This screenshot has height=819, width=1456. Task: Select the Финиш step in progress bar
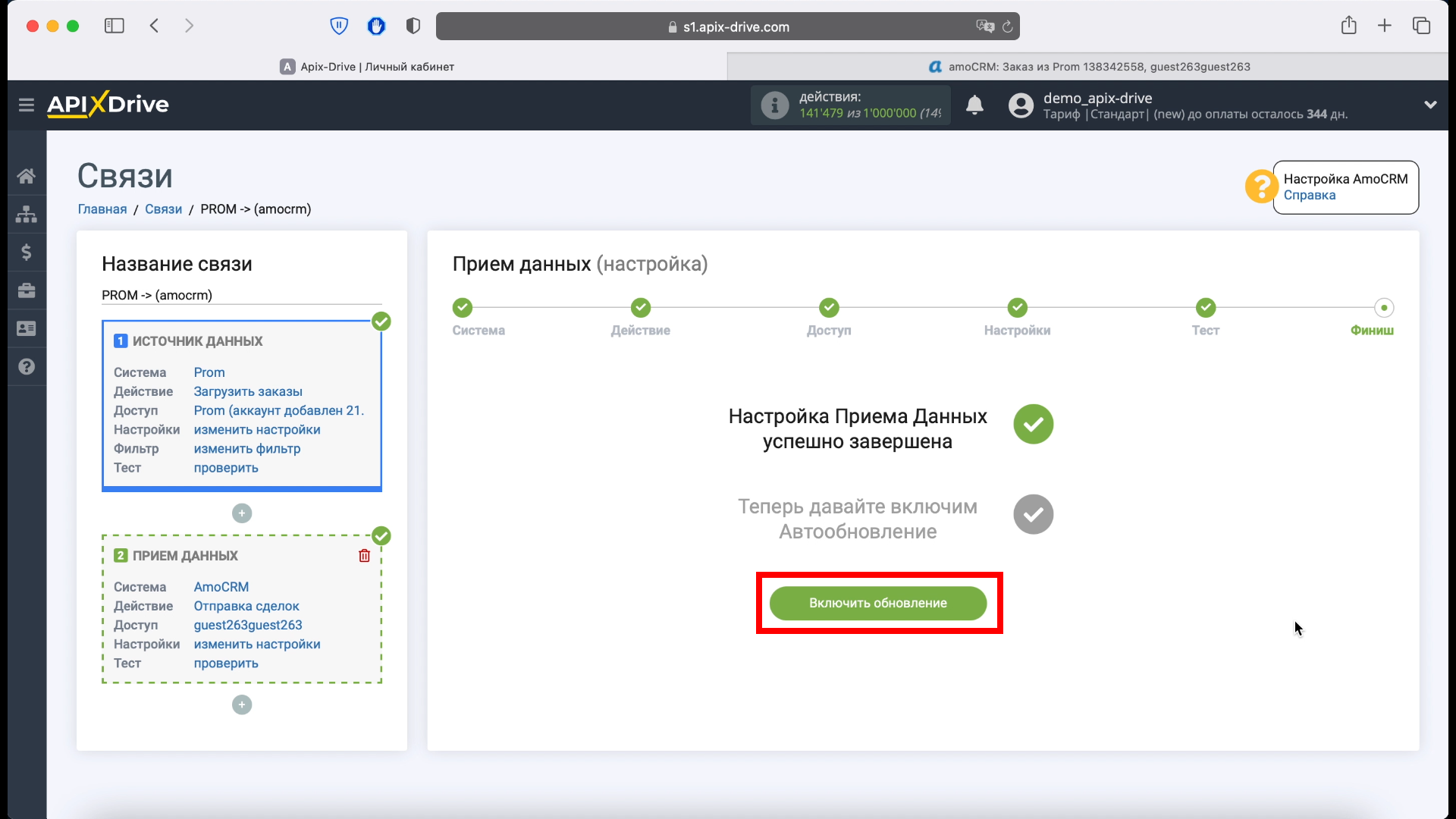[x=1384, y=308]
